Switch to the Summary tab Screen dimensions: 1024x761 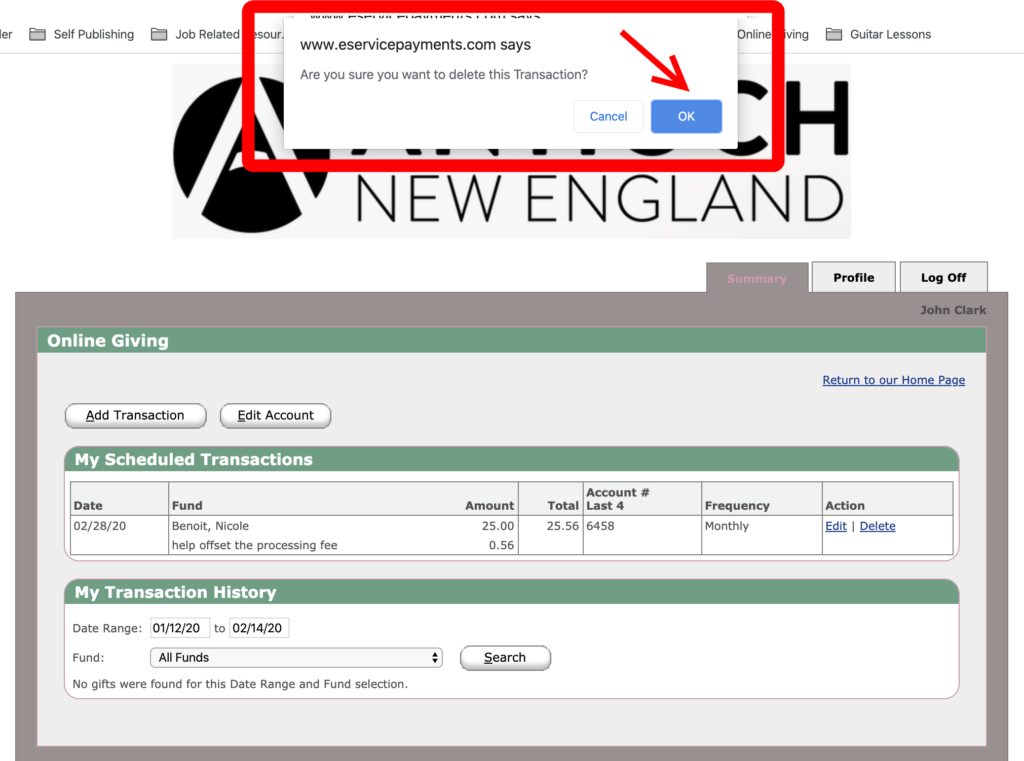click(757, 278)
